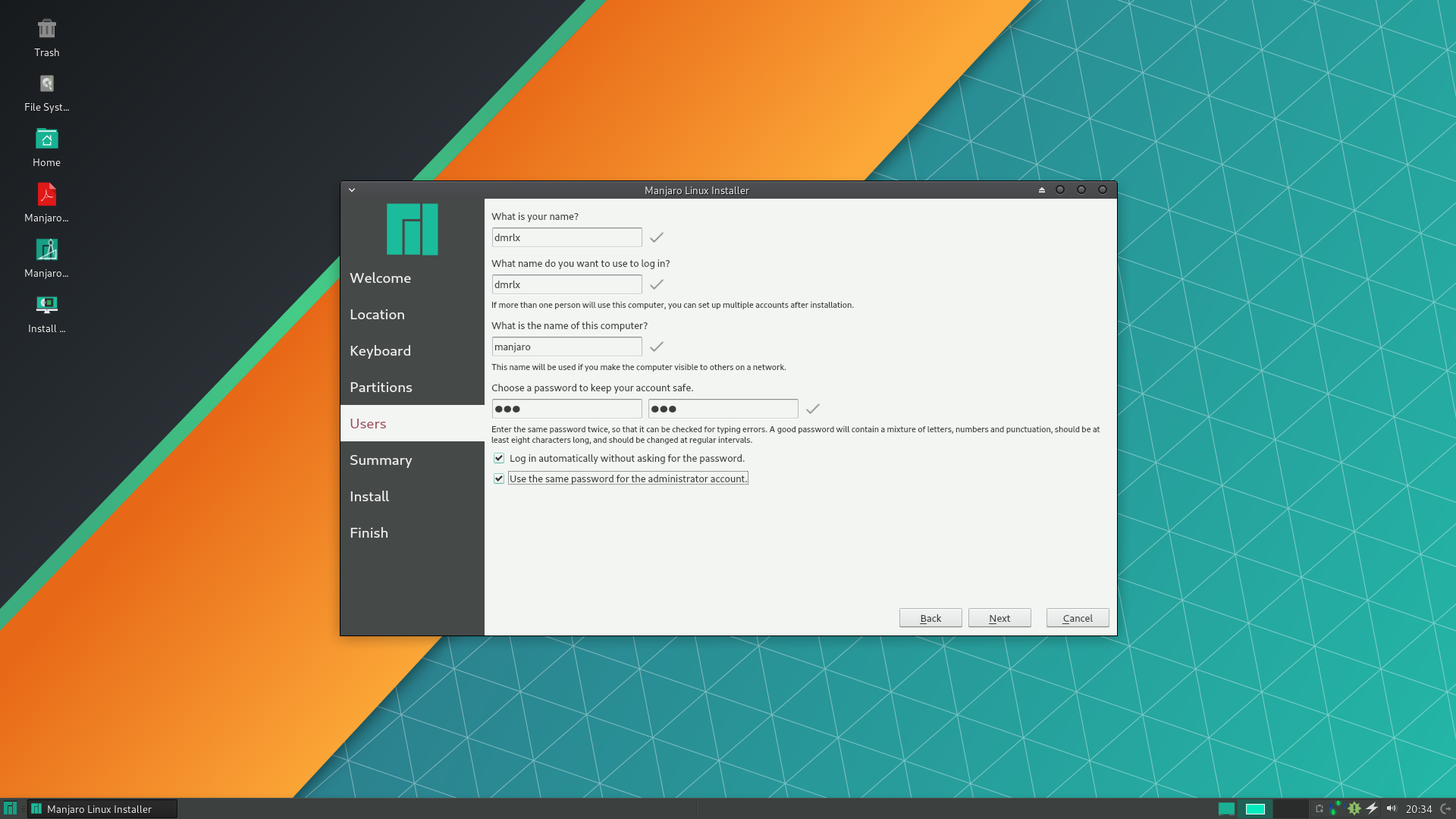The width and height of the screenshot is (1456, 819).
Task: Open window menu chevron in installer titlebar
Action: click(352, 190)
